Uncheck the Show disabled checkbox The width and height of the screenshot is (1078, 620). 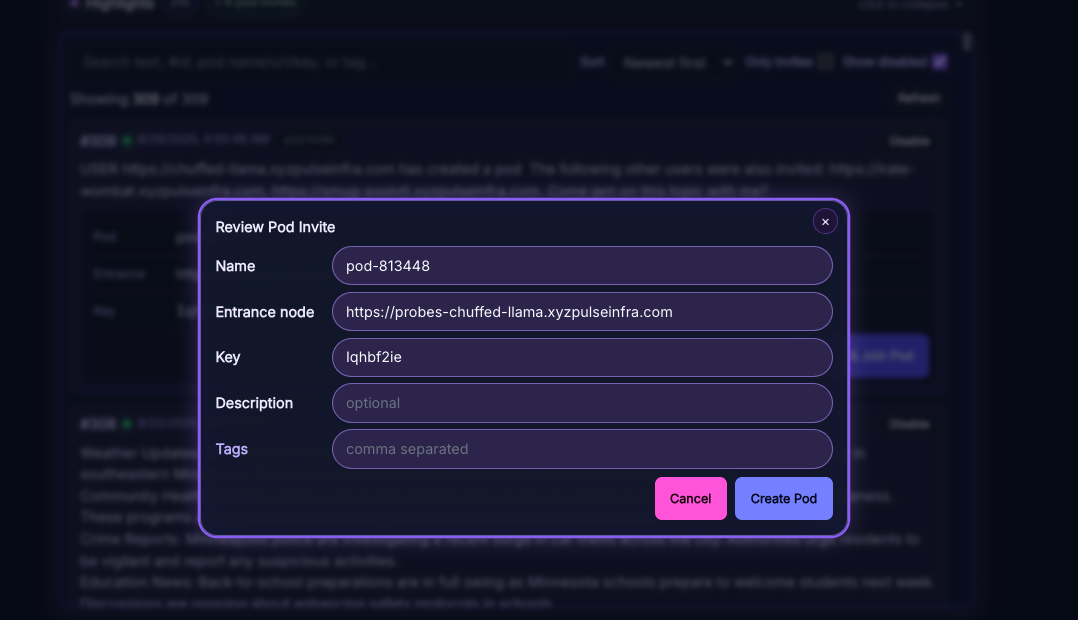[939, 62]
